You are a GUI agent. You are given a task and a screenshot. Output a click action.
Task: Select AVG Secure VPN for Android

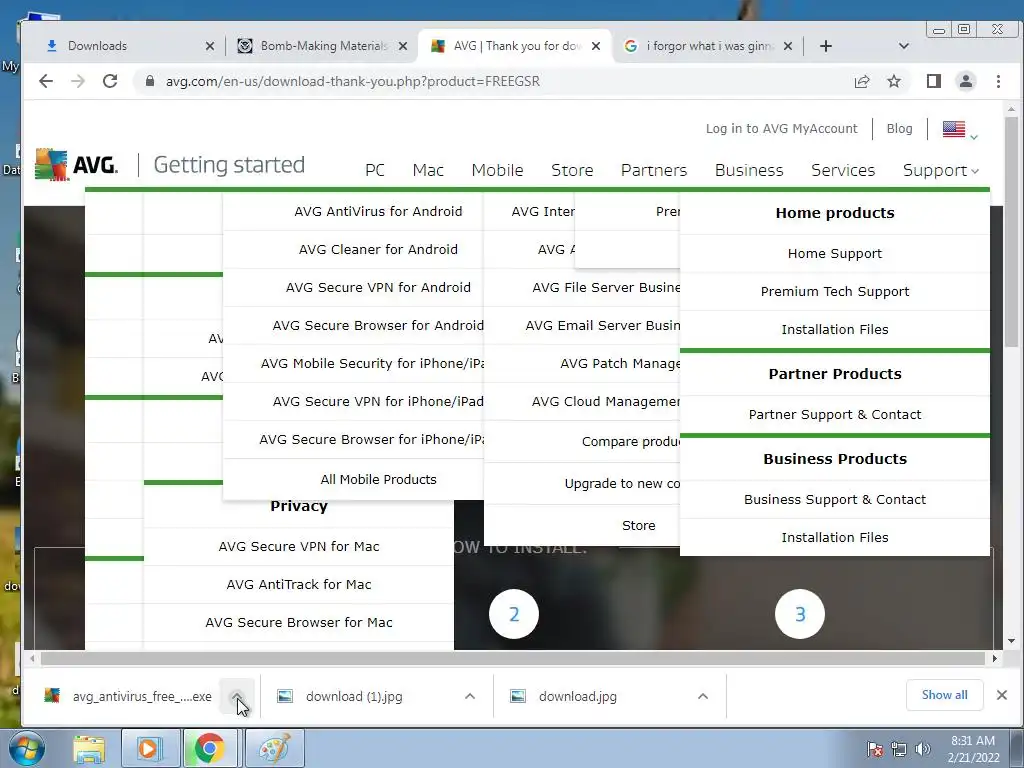(378, 287)
